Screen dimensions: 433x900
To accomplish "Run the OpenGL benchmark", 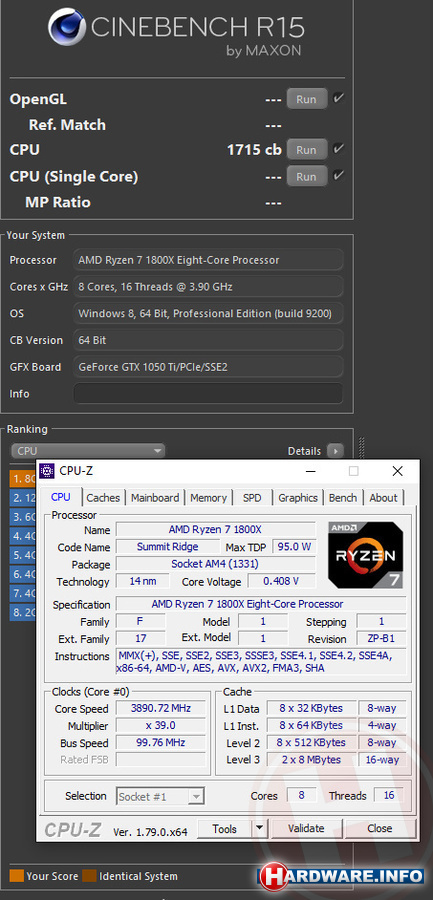I will 307,99.
